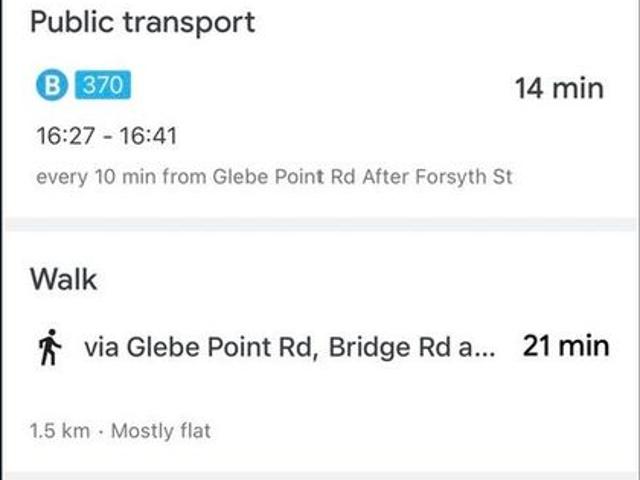Click the walking person icon

coord(49,348)
